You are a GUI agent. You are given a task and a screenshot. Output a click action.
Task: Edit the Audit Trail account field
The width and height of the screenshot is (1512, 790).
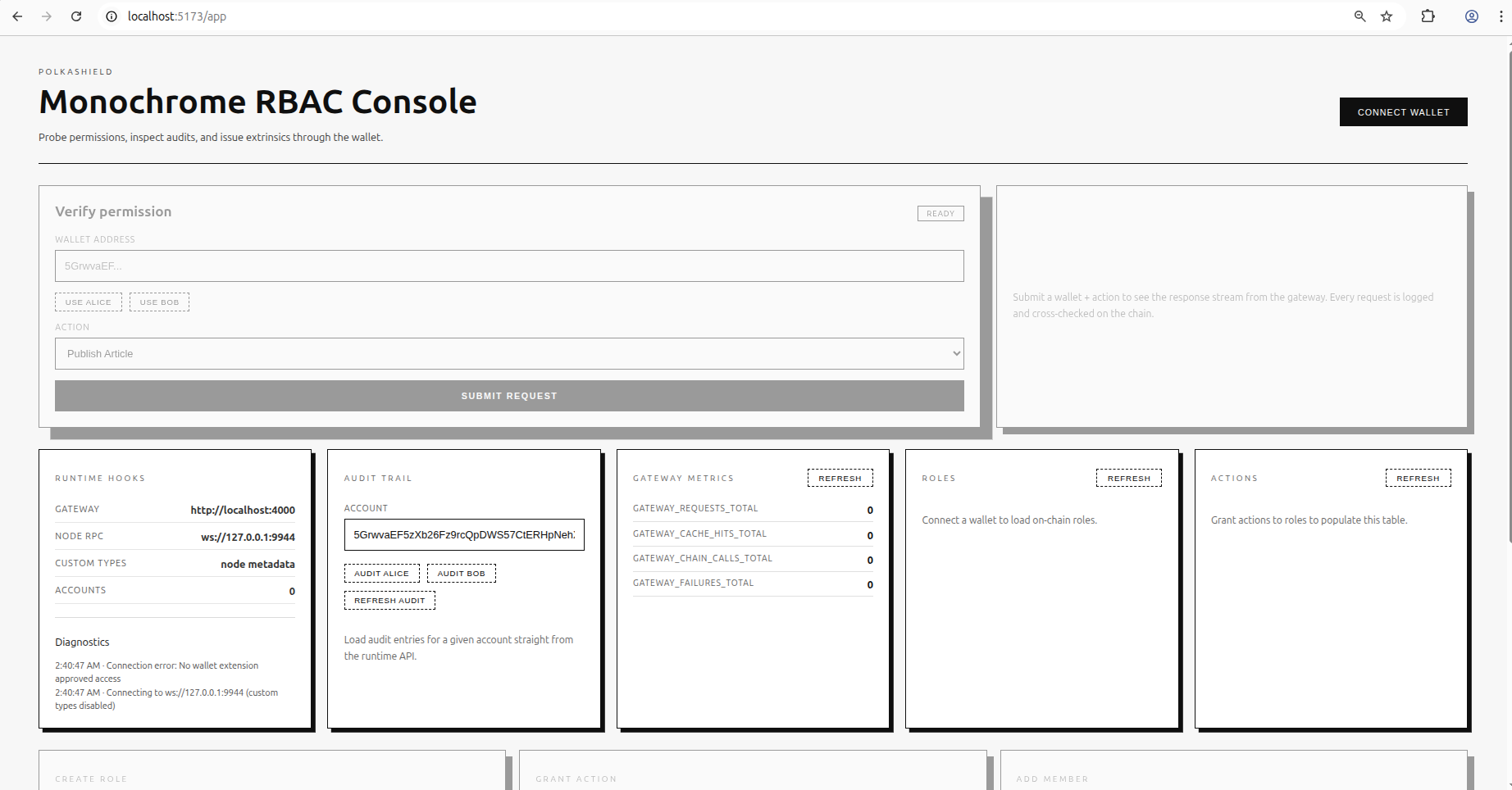click(464, 534)
